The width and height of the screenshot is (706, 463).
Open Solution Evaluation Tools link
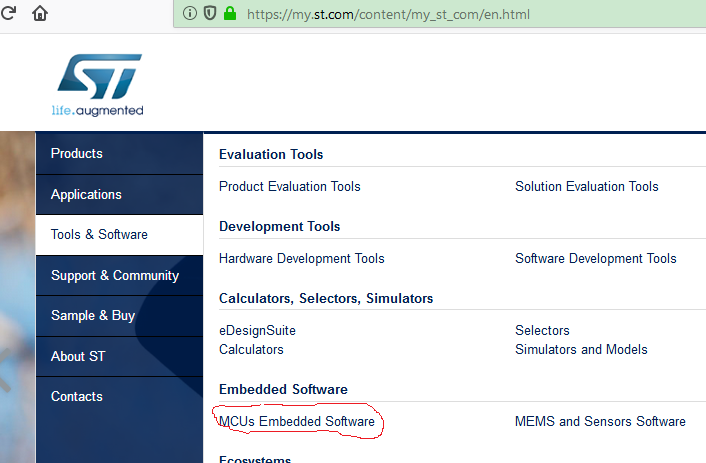click(x=587, y=186)
